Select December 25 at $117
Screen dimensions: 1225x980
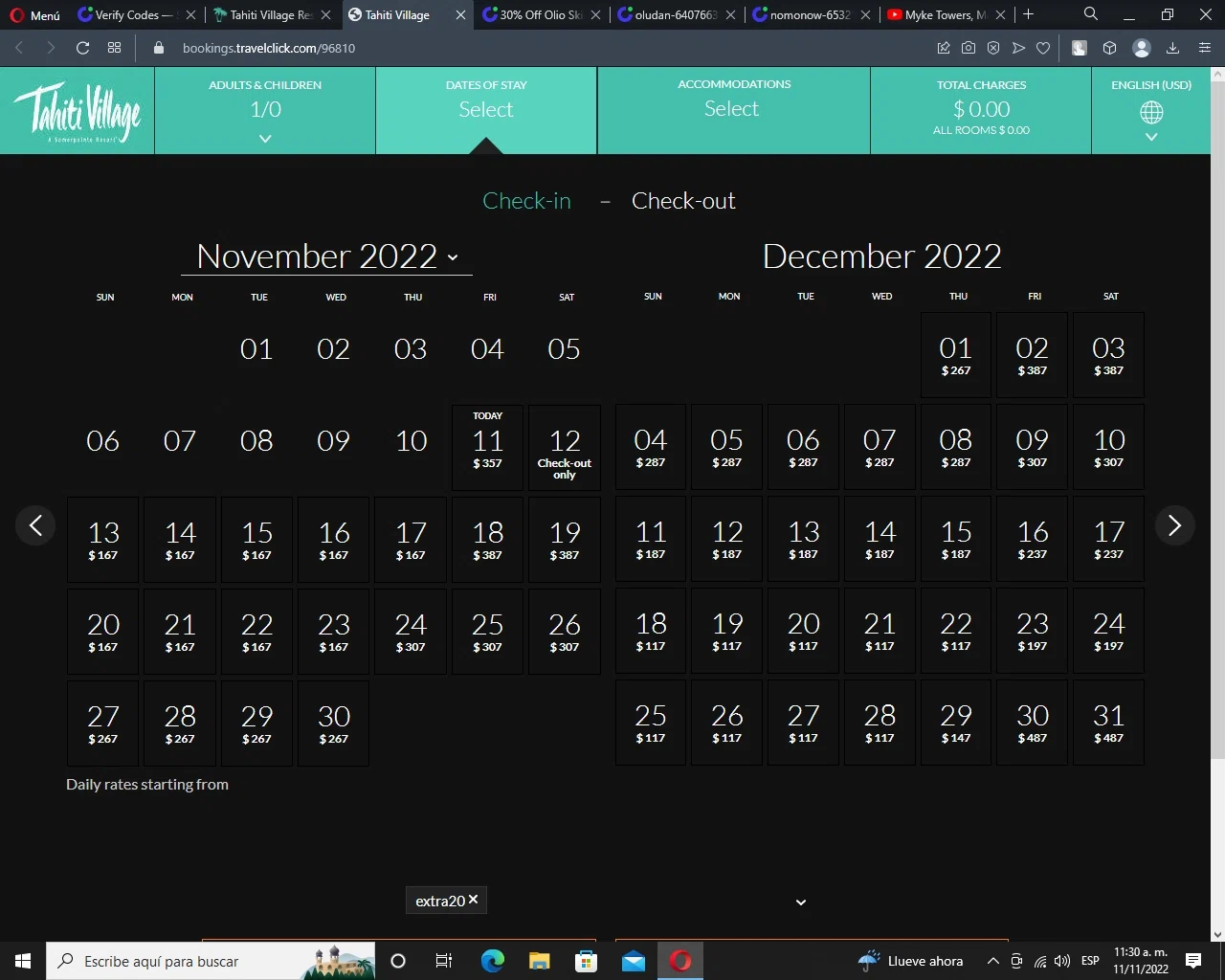pos(651,723)
